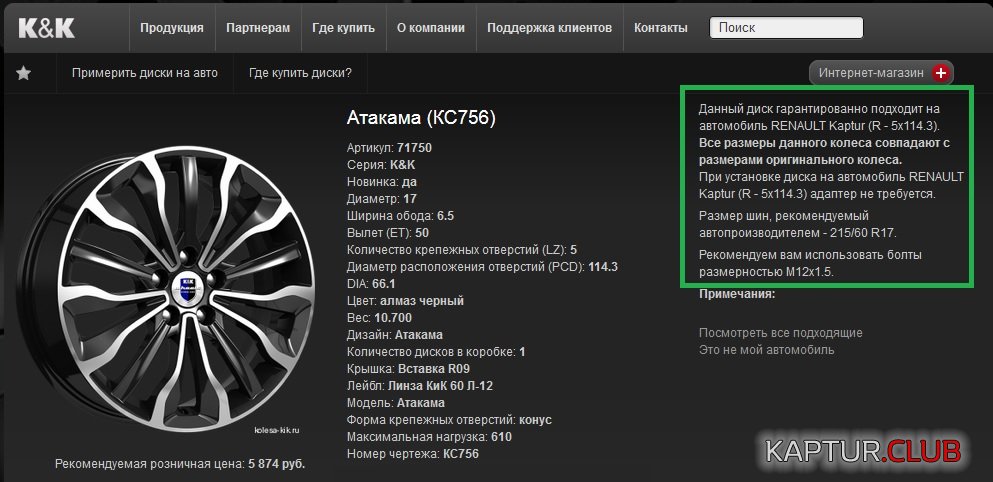Select the Количество крепежных отверстий (LZ) line

pos(462,250)
